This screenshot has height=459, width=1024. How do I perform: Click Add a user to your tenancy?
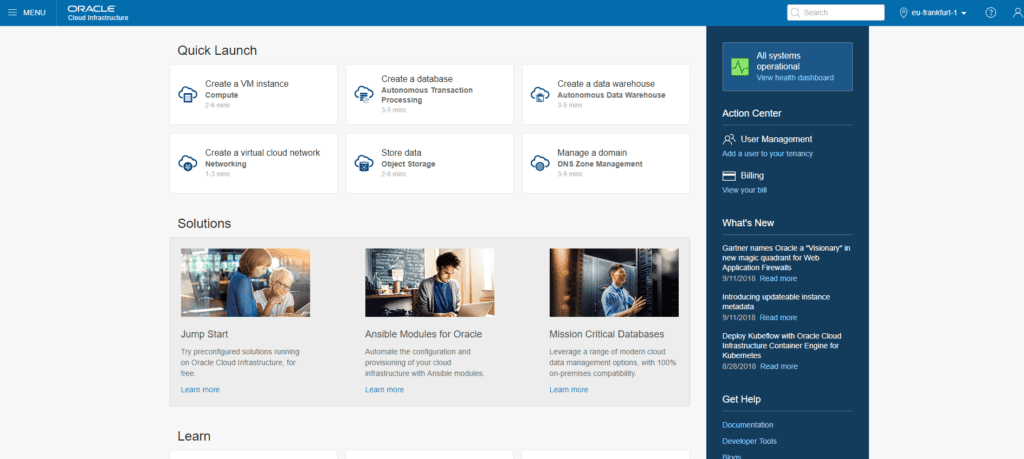pyautogui.click(x=767, y=154)
